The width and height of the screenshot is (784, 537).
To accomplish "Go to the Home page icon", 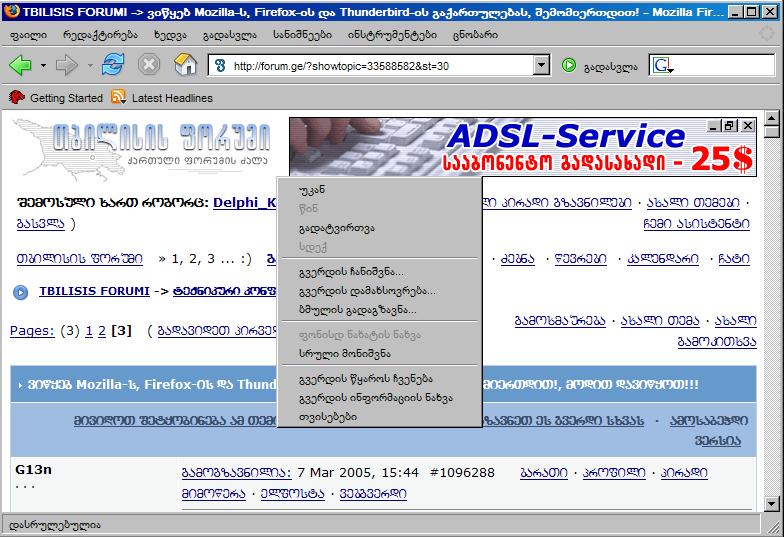I will coord(186,64).
